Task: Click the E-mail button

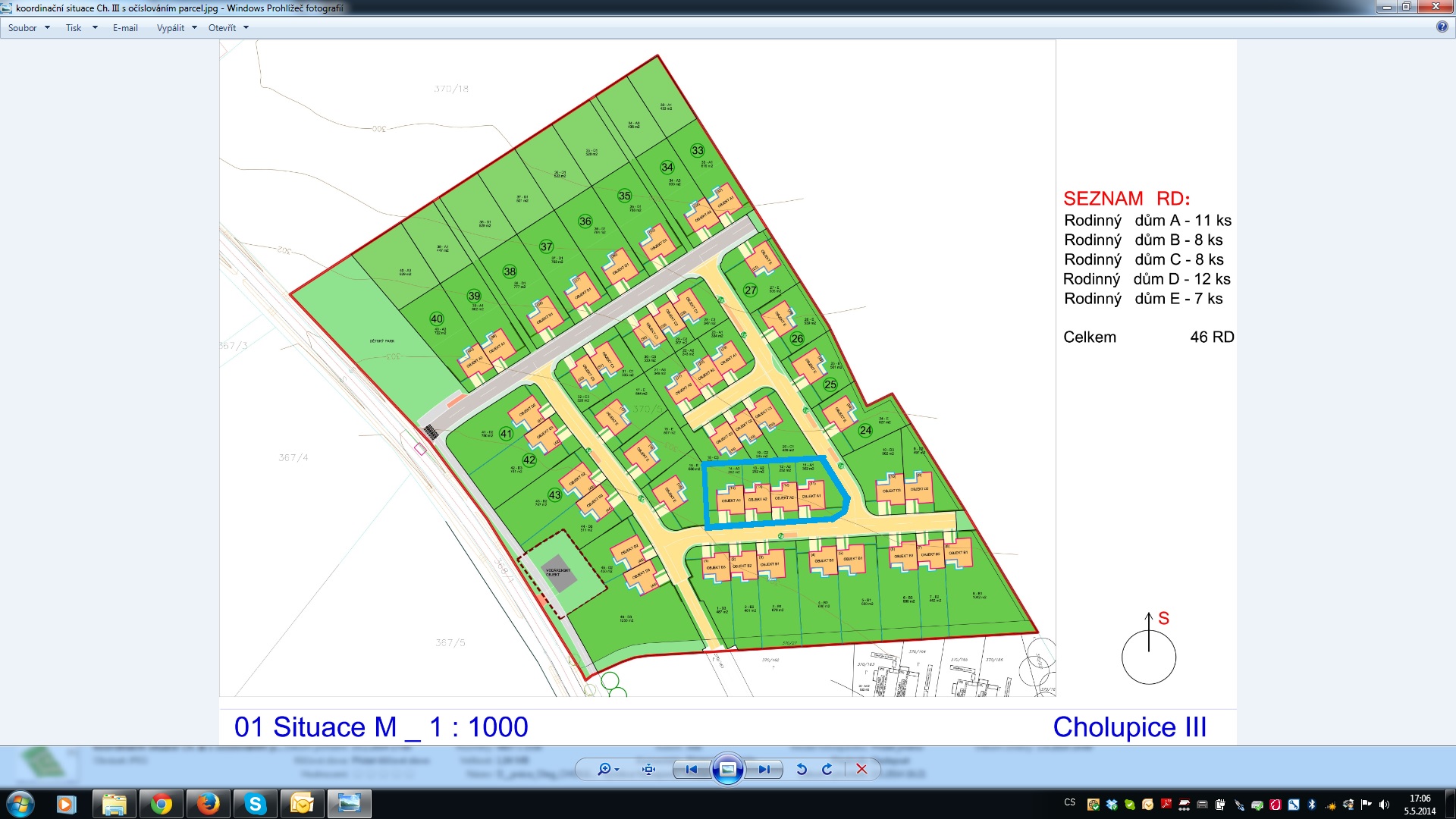Action: (125, 28)
